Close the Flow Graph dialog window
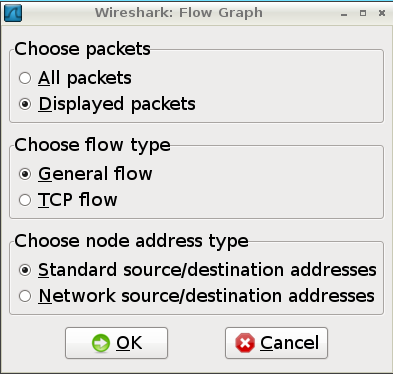This screenshot has height=376, width=393. 382,13
